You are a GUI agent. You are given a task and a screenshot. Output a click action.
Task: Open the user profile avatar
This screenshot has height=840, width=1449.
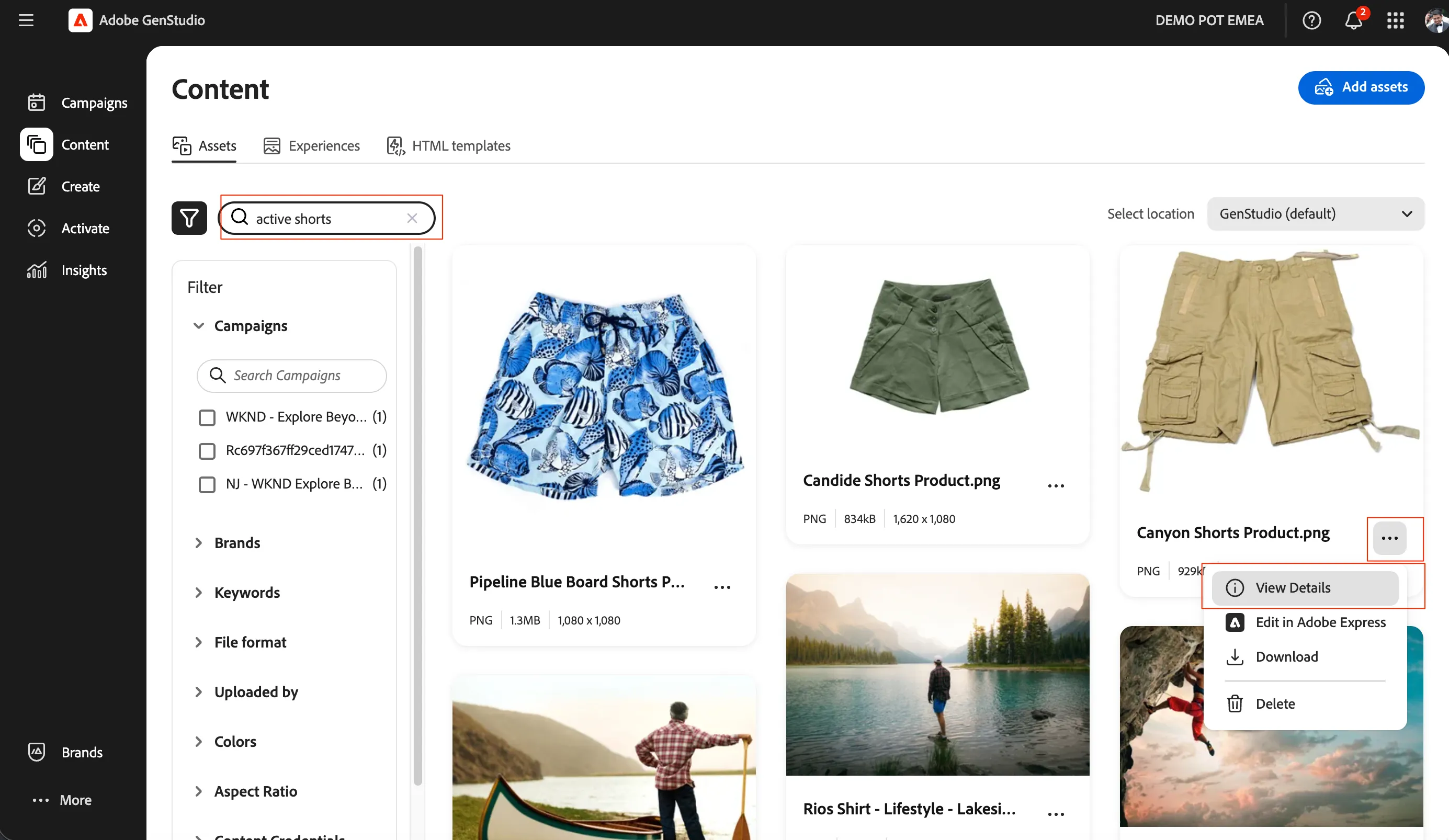click(1436, 21)
